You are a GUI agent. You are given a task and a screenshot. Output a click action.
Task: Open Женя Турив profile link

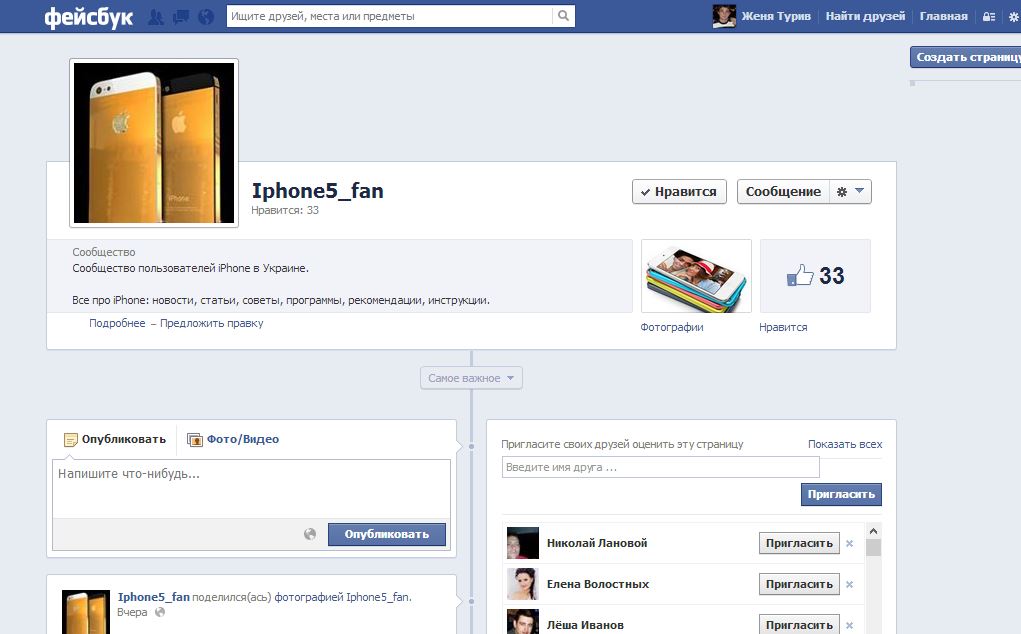tap(776, 16)
